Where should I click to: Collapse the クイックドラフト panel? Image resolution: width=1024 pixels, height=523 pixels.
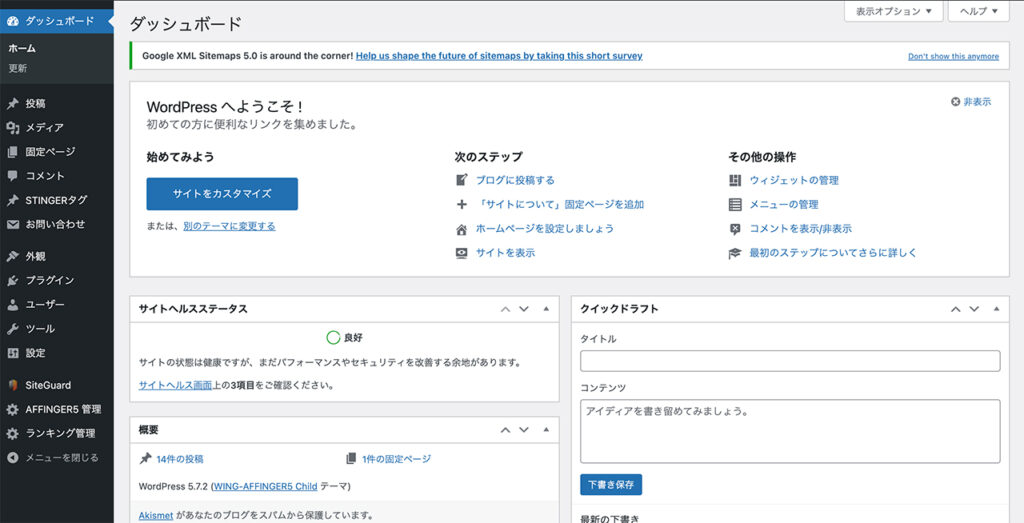pos(996,309)
